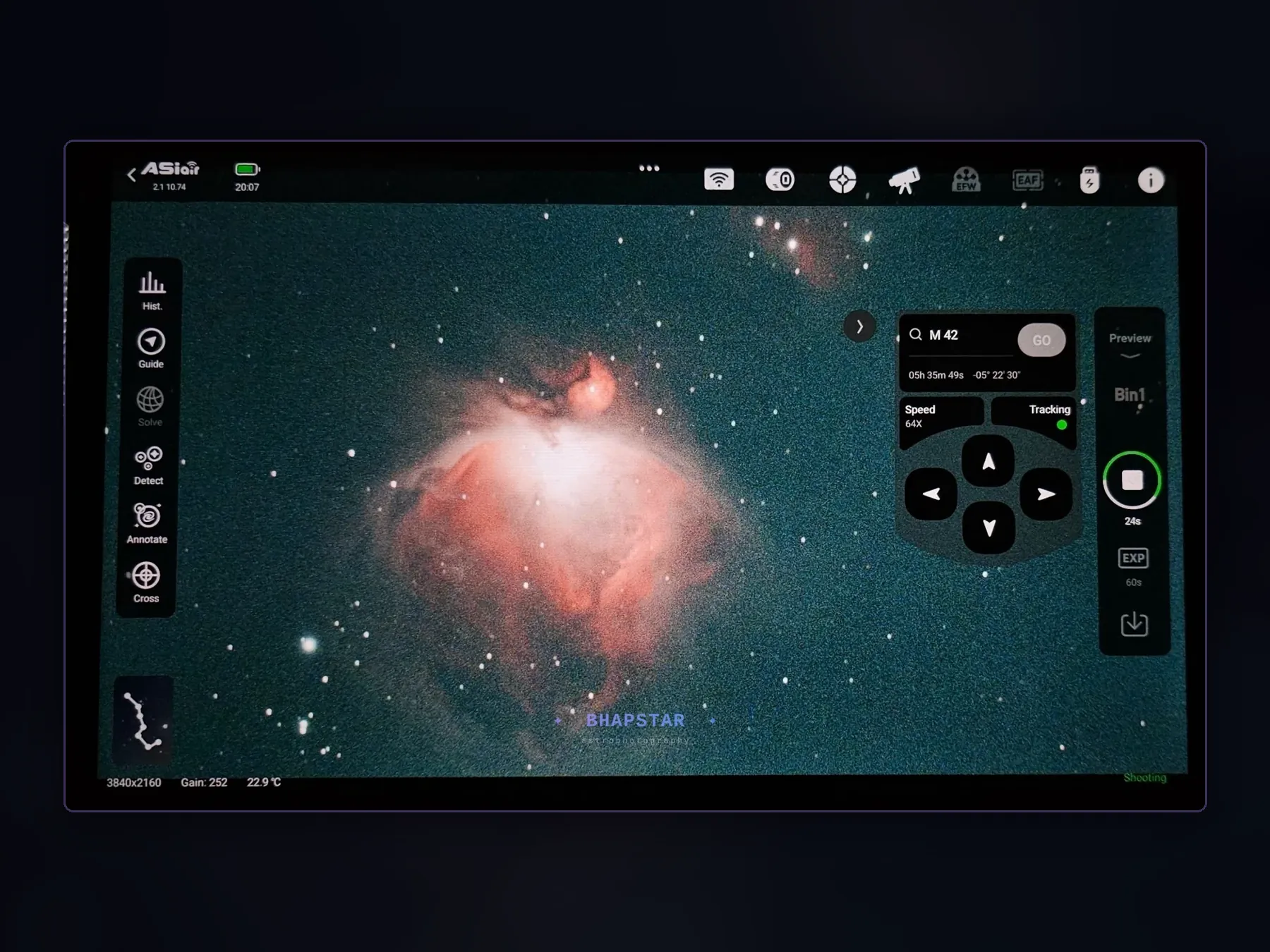The image size is (1270, 952).
Task: Slew mount down arrow
Action: pos(989,527)
